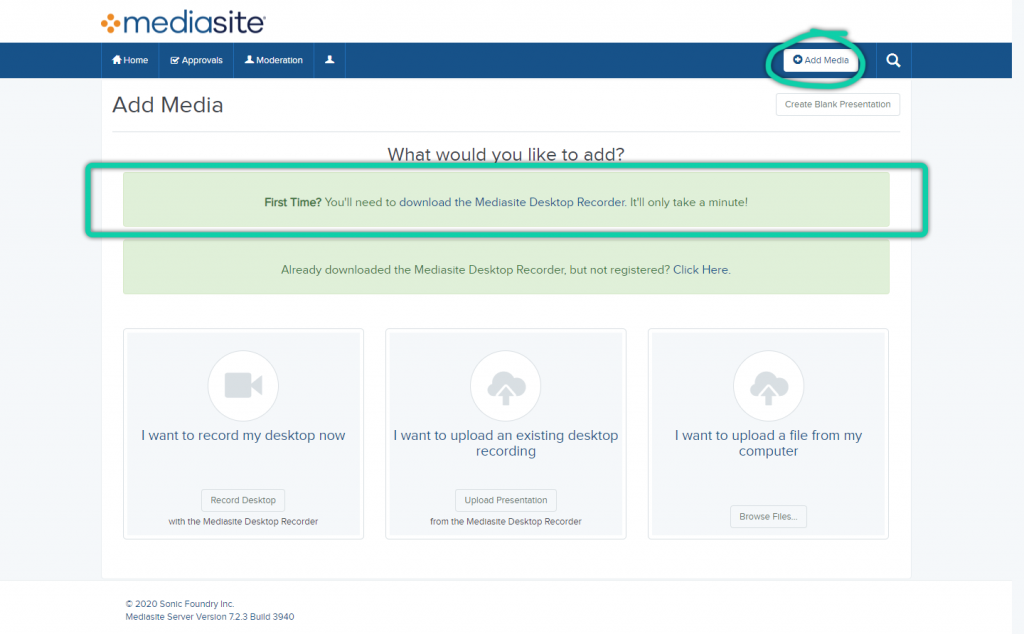Select 'I want to record my desktop now'
The image size is (1024, 634).
tap(243, 435)
